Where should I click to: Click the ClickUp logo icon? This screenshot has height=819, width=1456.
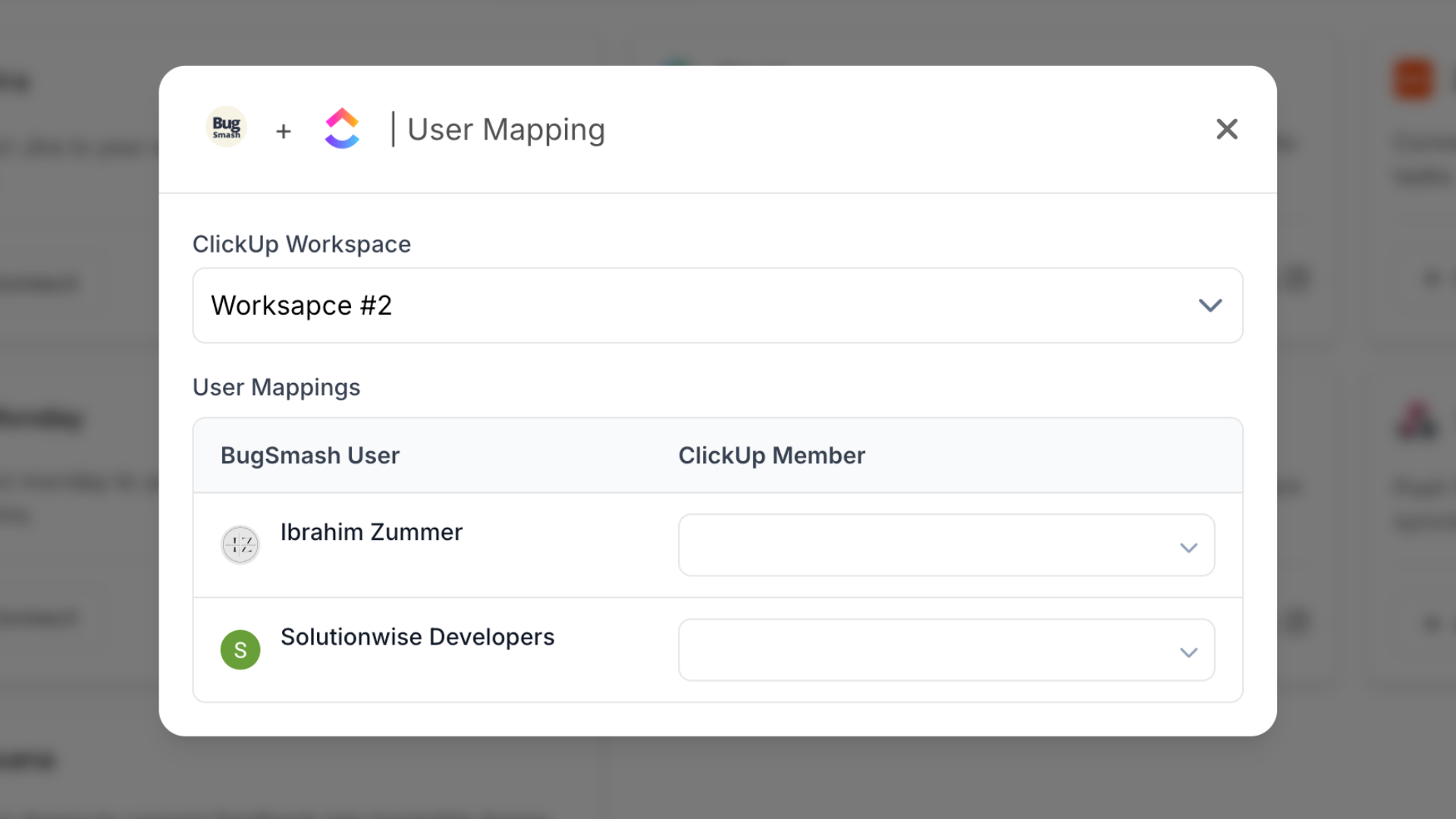click(342, 128)
